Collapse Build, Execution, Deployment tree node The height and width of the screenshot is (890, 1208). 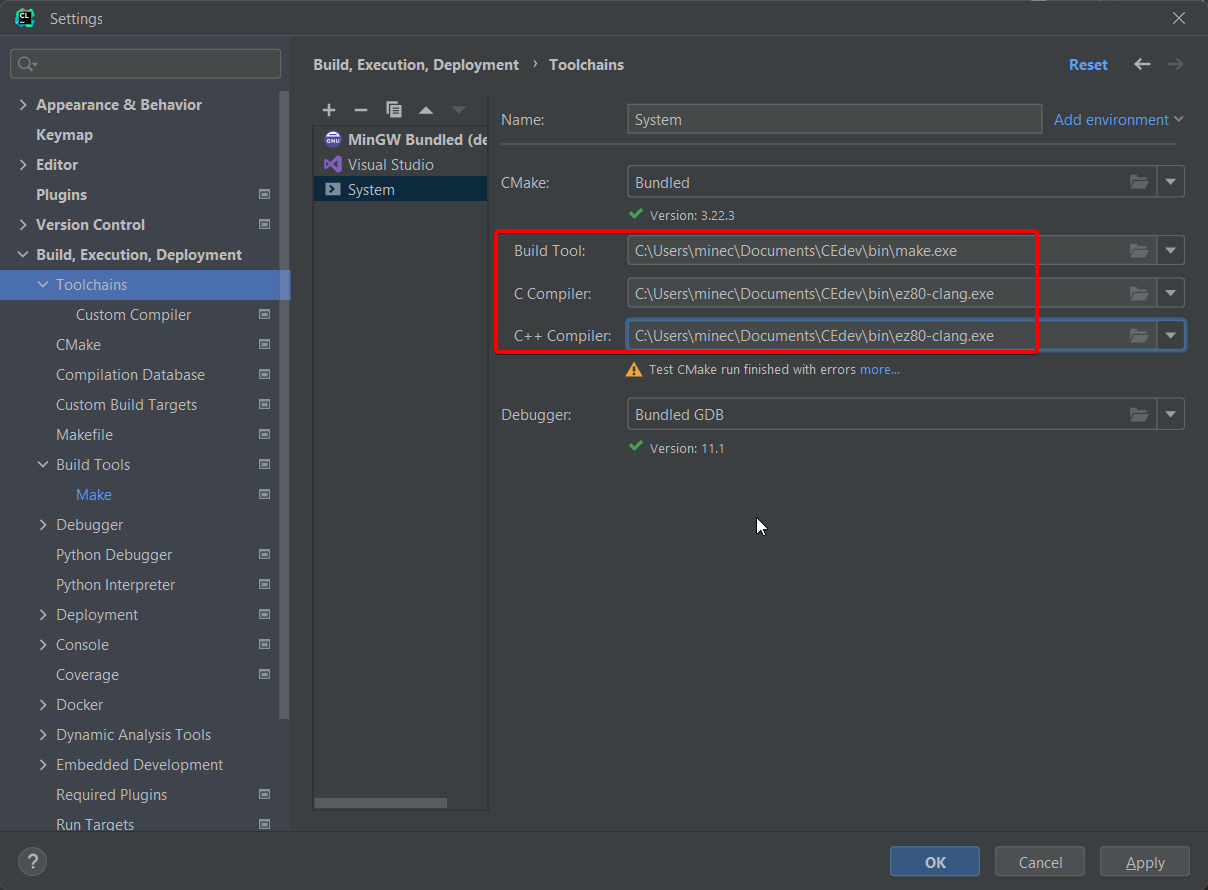click(x=23, y=255)
